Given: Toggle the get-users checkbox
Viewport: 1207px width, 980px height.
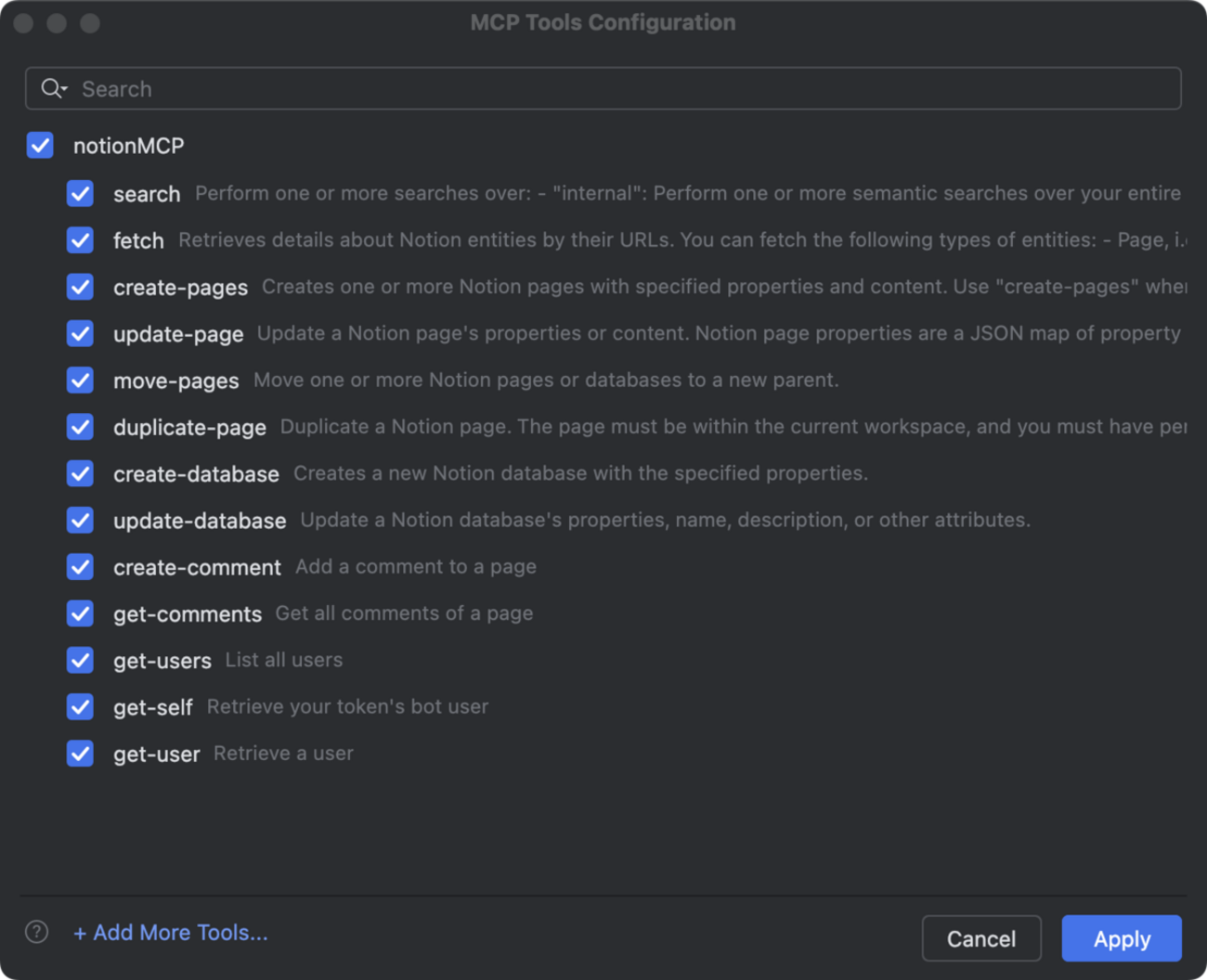Looking at the screenshot, I should [80, 660].
